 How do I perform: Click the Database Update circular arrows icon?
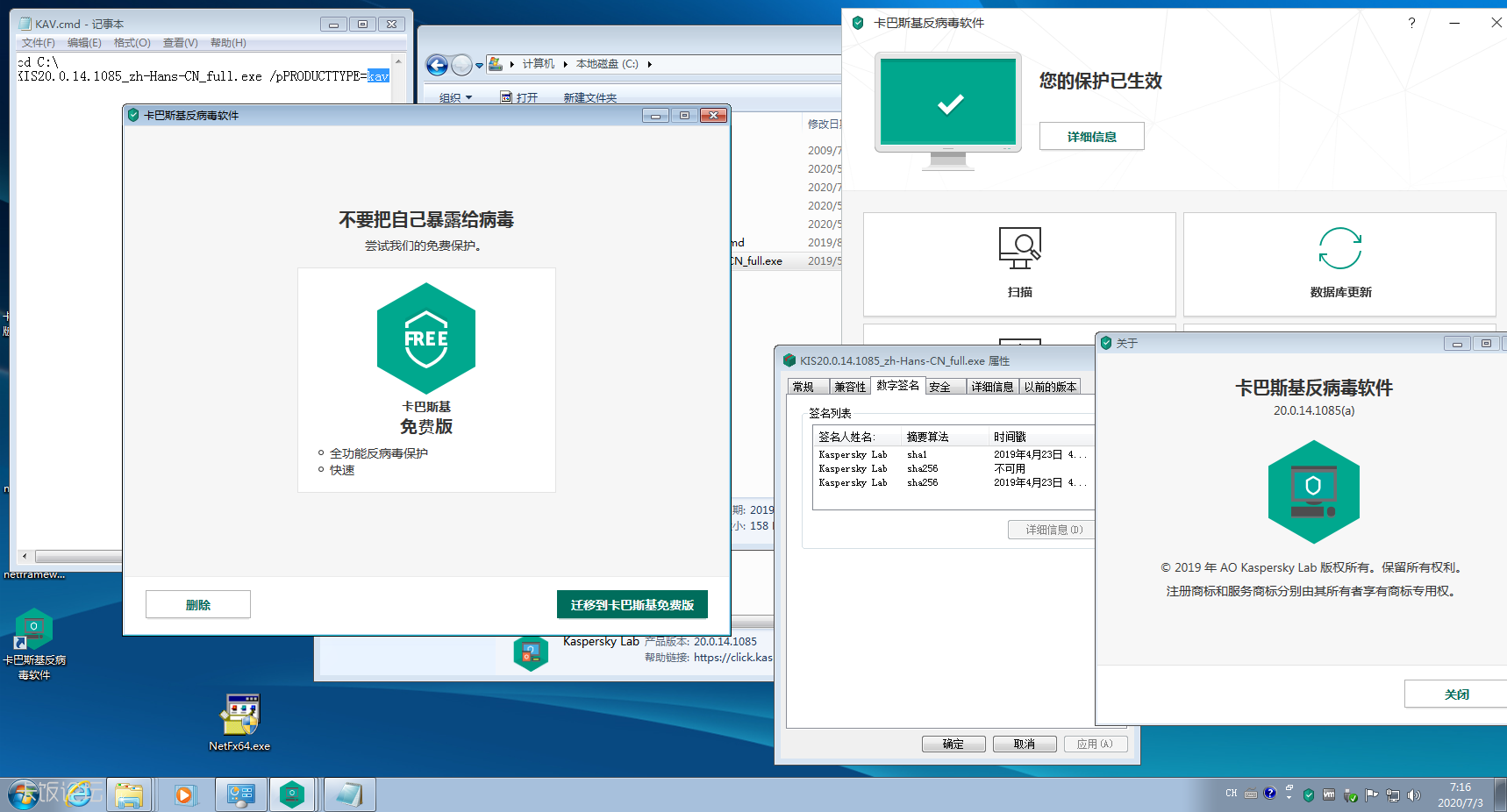(1339, 248)
